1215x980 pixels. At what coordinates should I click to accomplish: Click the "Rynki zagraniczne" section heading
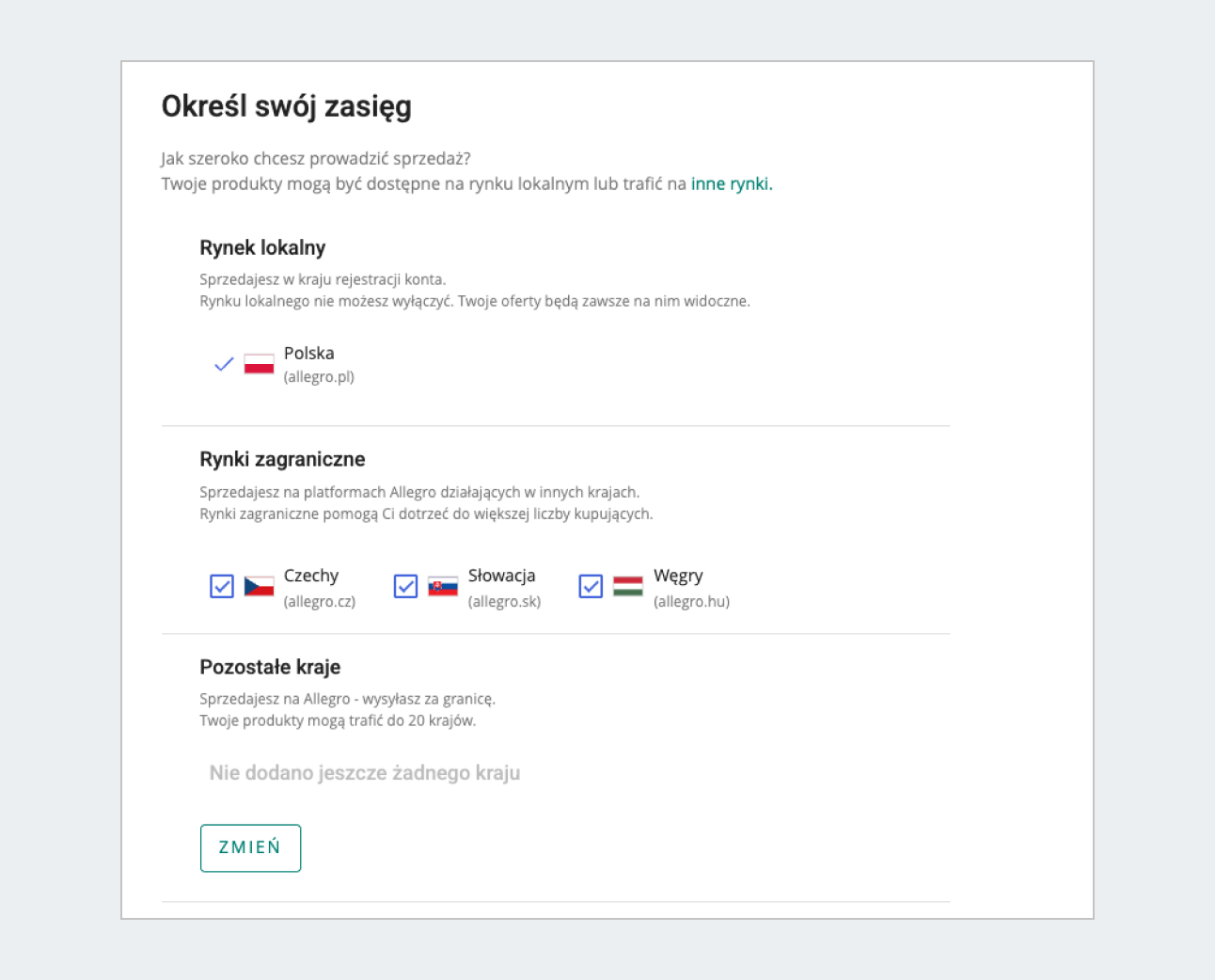pos(282,459)
